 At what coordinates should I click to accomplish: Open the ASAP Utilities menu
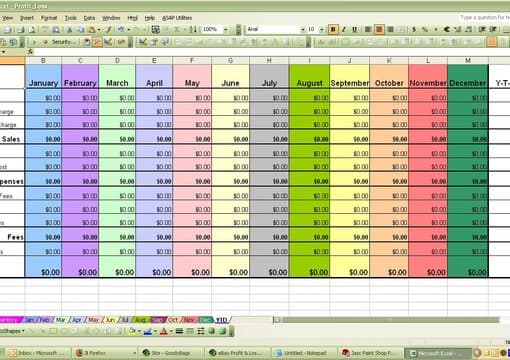[177, 18]
